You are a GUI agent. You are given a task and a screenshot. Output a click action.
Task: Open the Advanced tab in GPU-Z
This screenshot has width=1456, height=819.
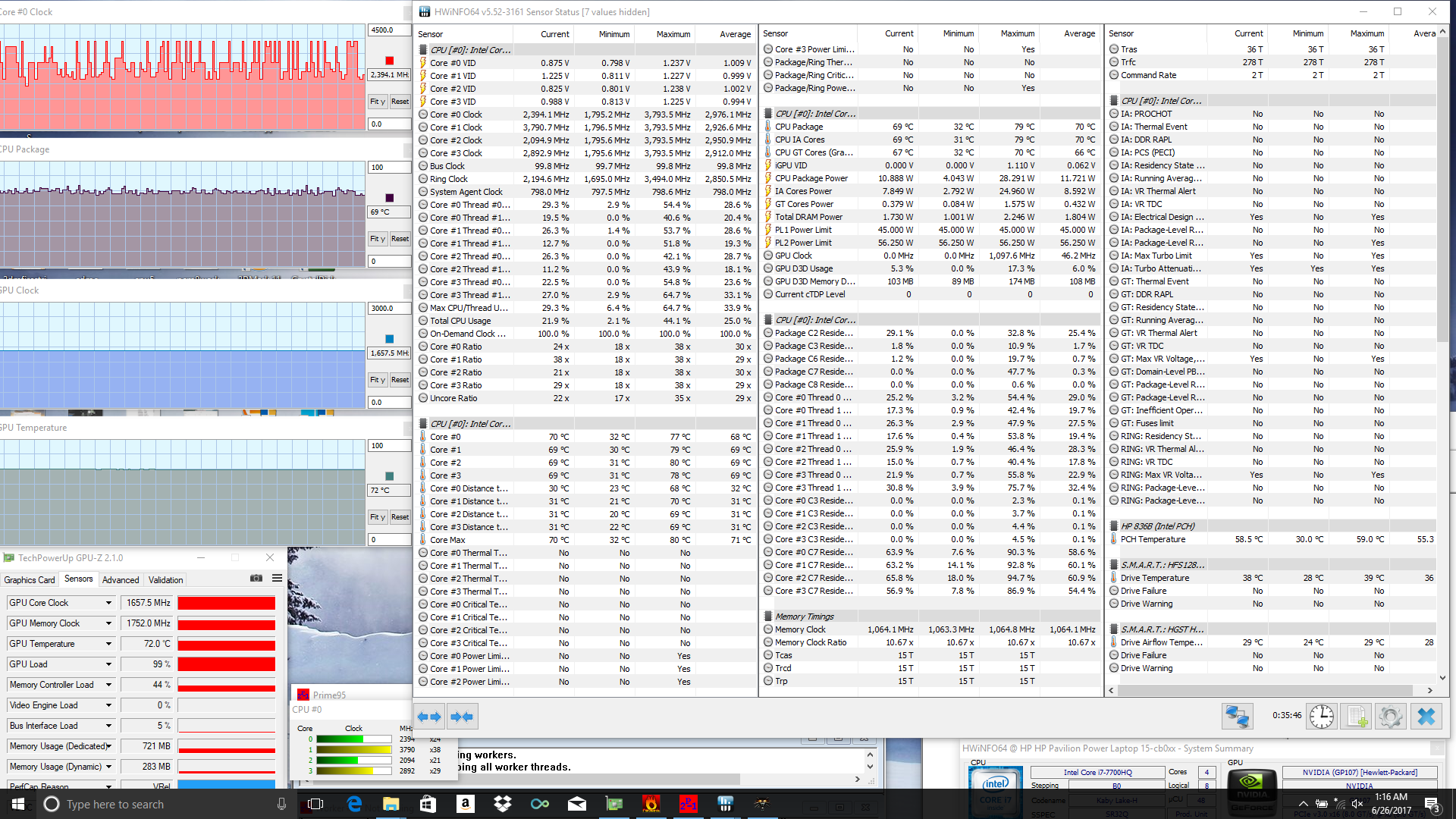coord(121,580)
